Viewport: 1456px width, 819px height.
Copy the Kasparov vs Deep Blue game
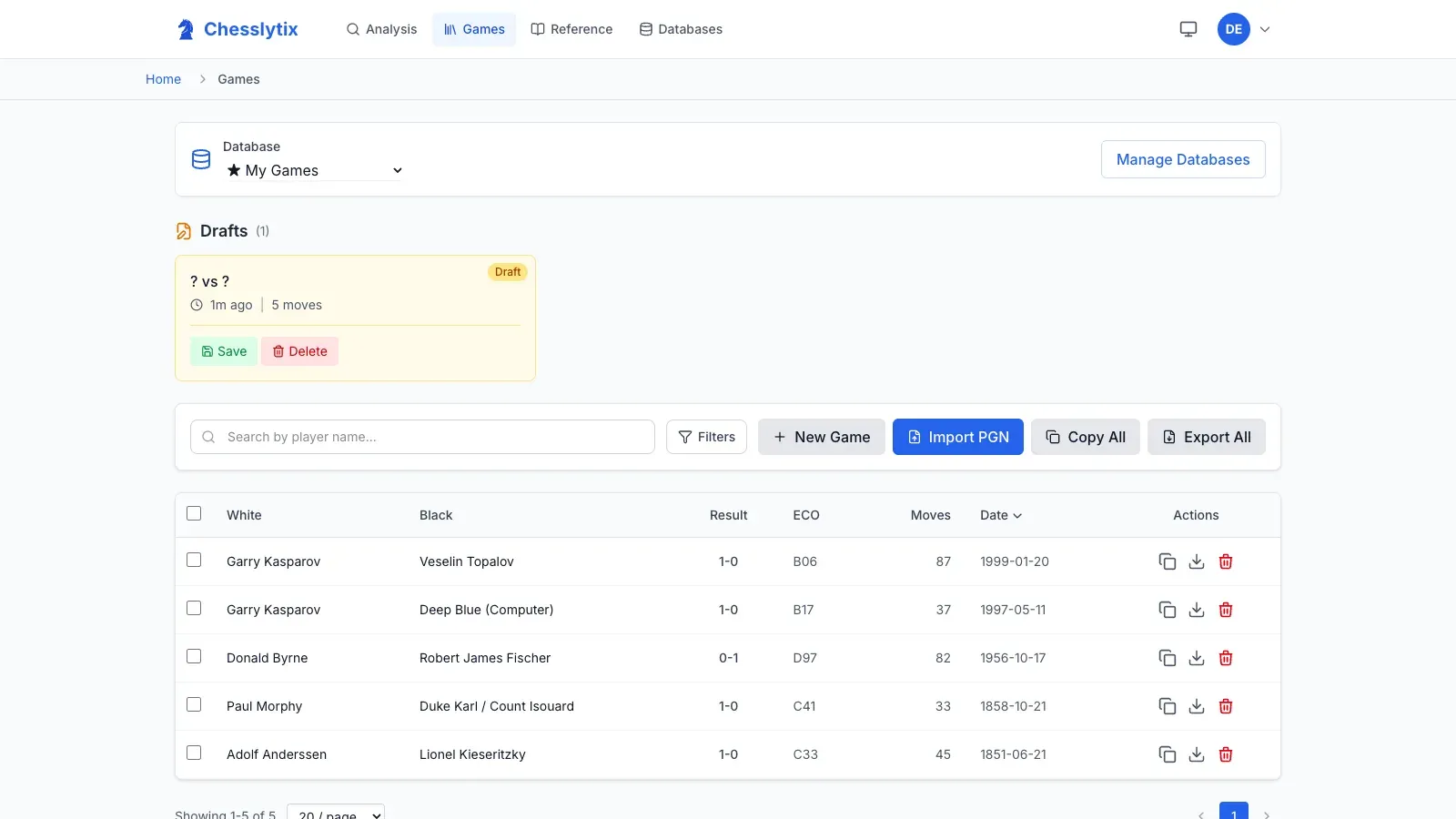[x=1168, y=610]
